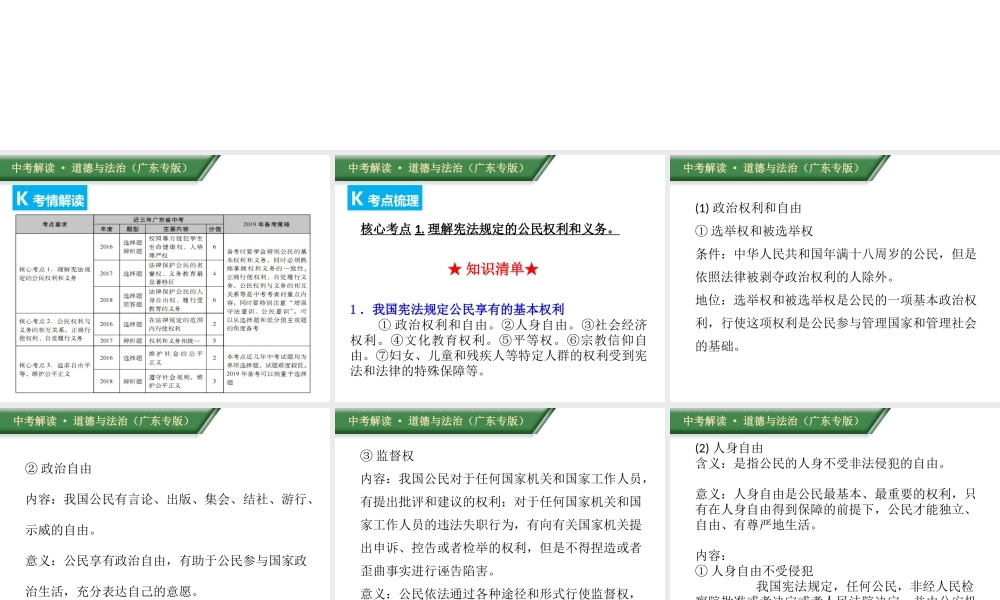
Task: Click the line 有提出批评和建议的权利
Action: (501, 502)
